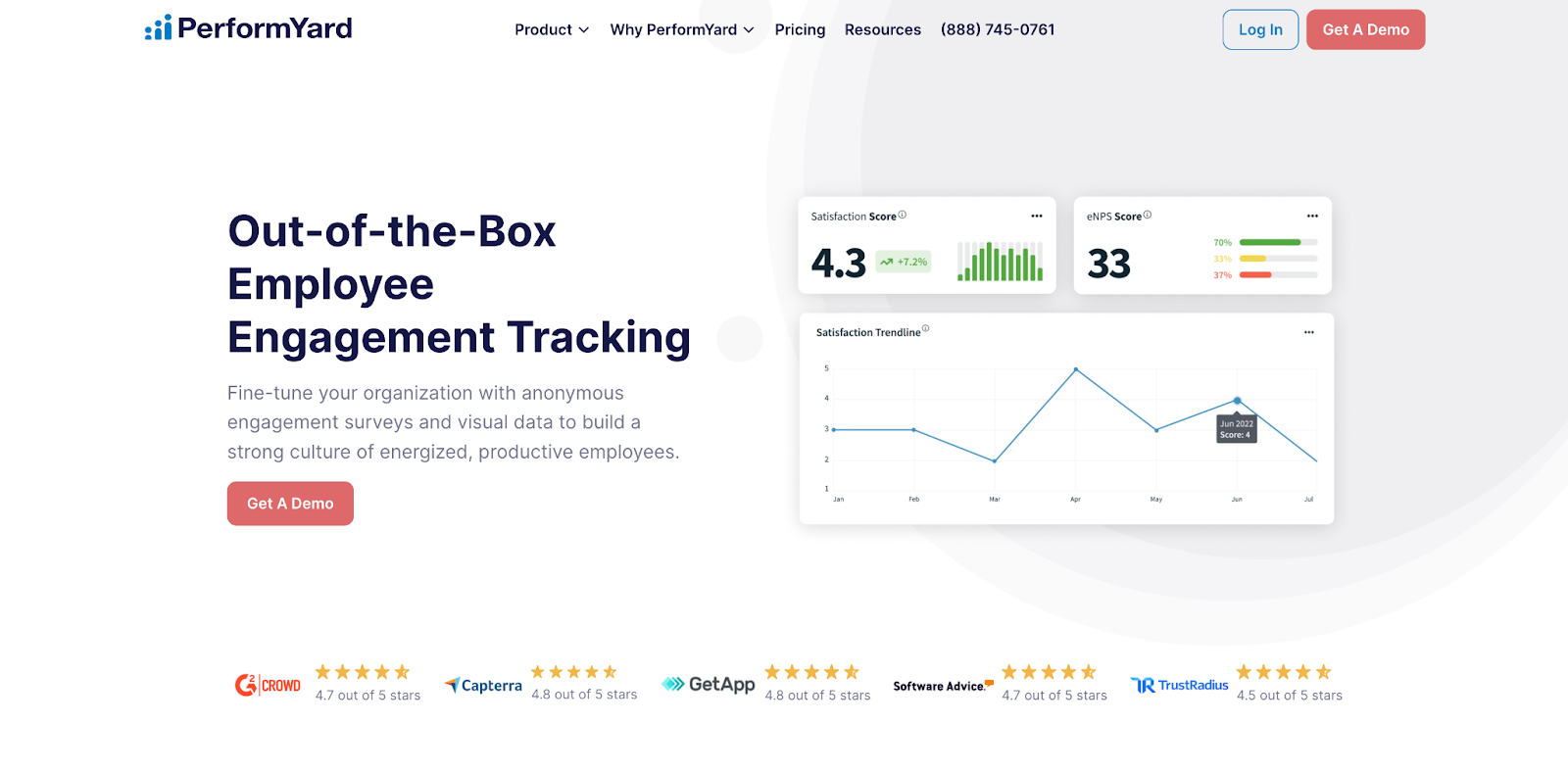
Task: Click the 'Jan' label on the chart axis
Action: point(839,500)
